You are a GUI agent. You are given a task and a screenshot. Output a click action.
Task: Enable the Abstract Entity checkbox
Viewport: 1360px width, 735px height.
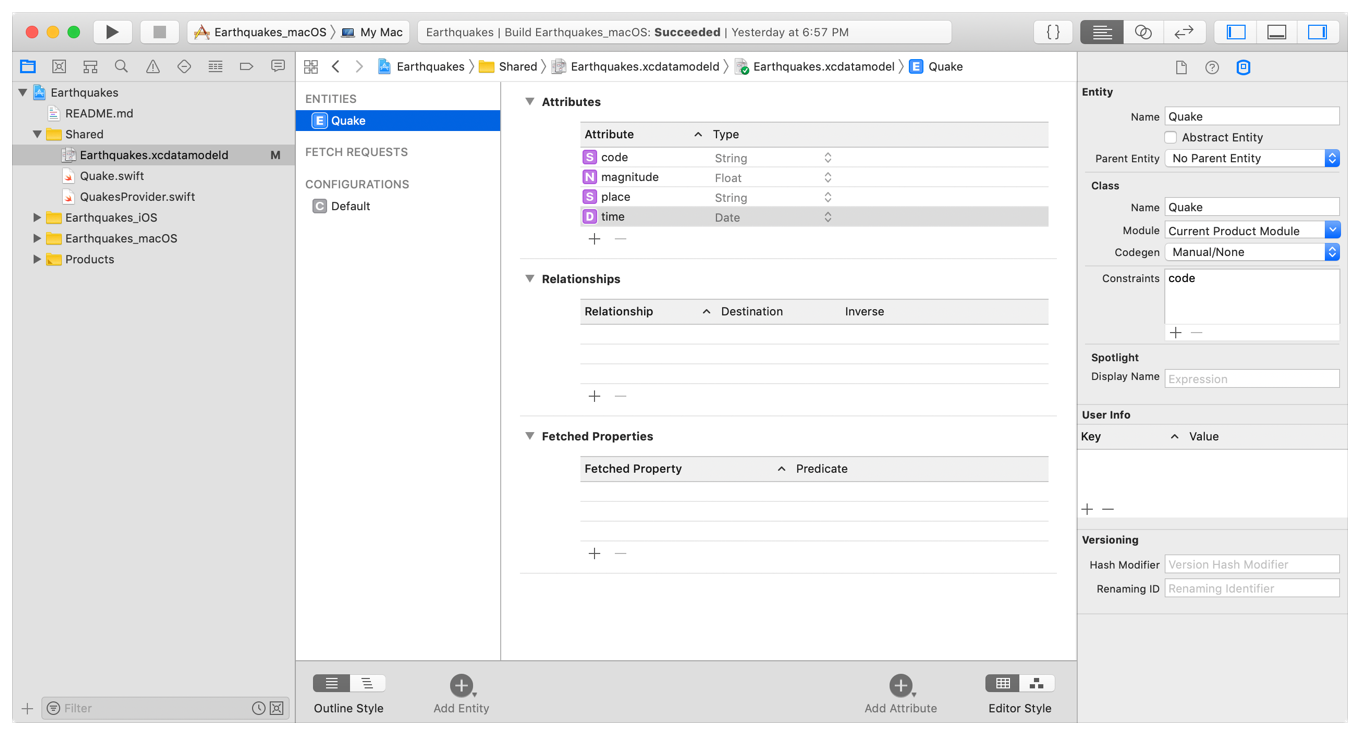point(1170,138)
